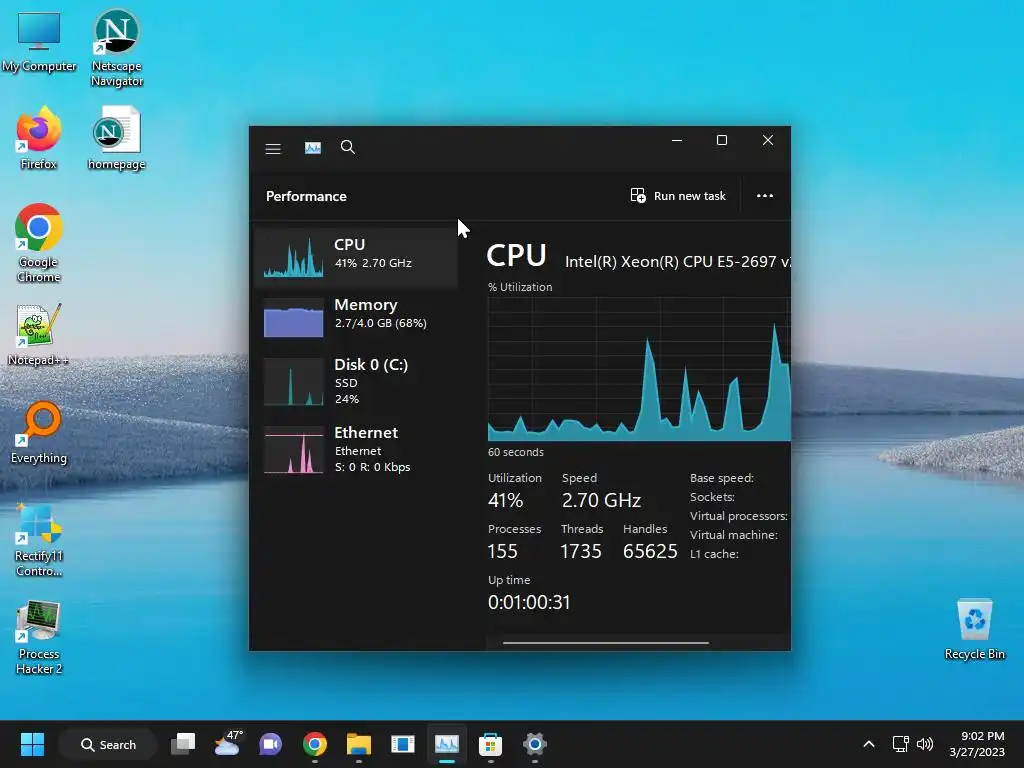This screenshot has height=768, width=1024.
Task: Select Disk 0 (C:) performance entry
Action: tap(356, 382)
